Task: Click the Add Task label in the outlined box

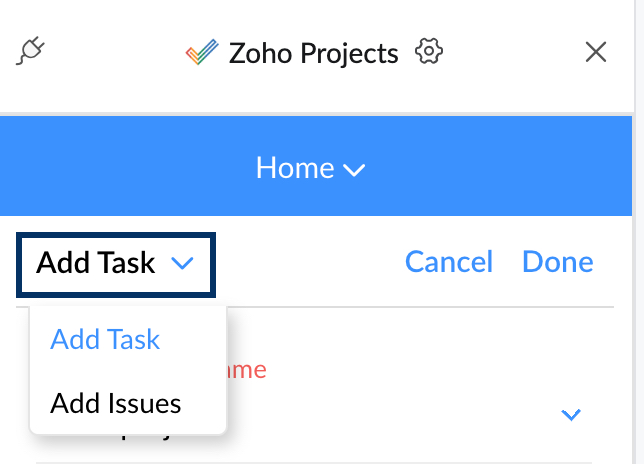Action: coord(95,263)
